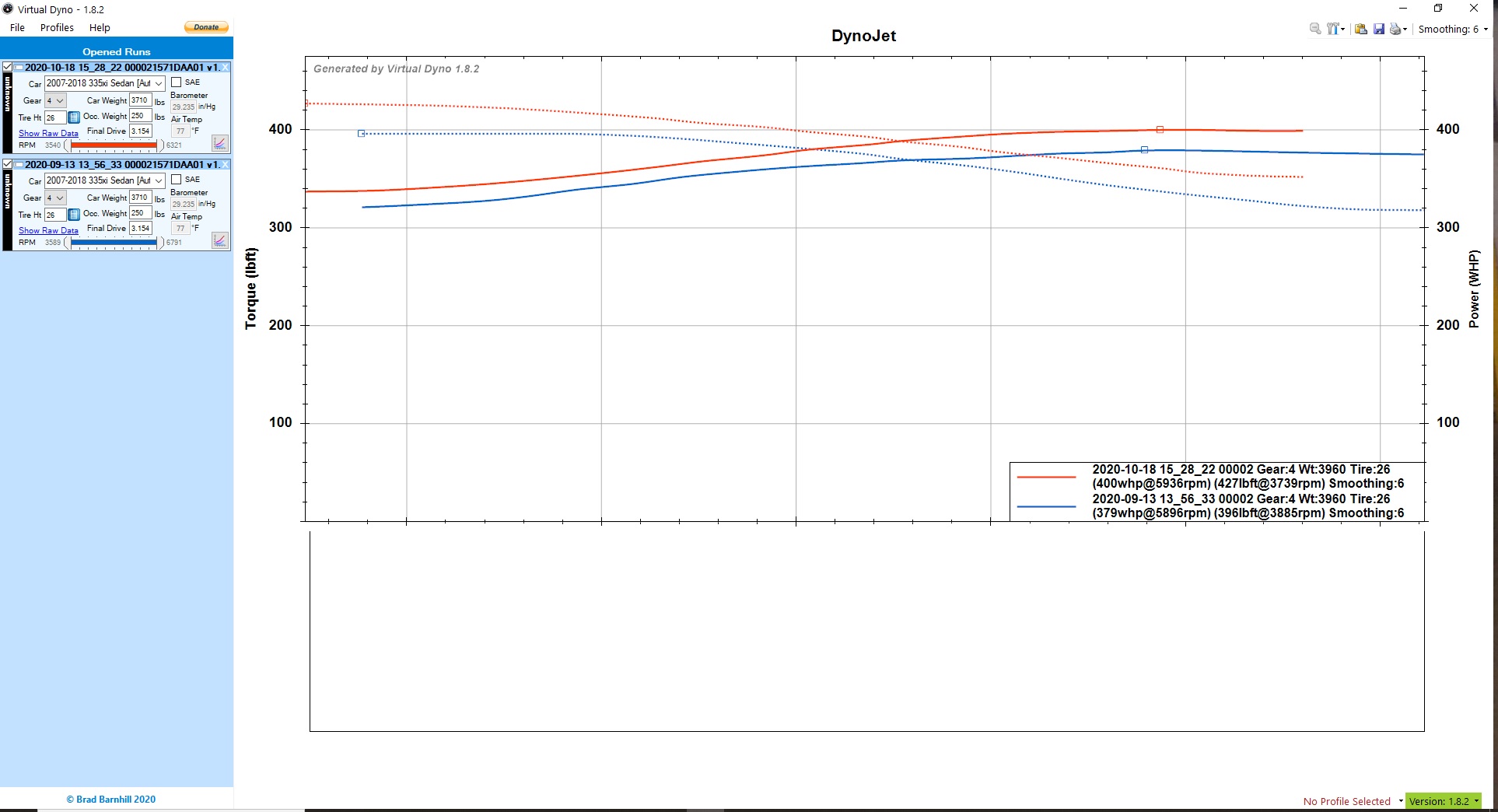Open the Profiles menu
The height and width of the screenshot is (812, 1498).
click(x=57, y=28)
